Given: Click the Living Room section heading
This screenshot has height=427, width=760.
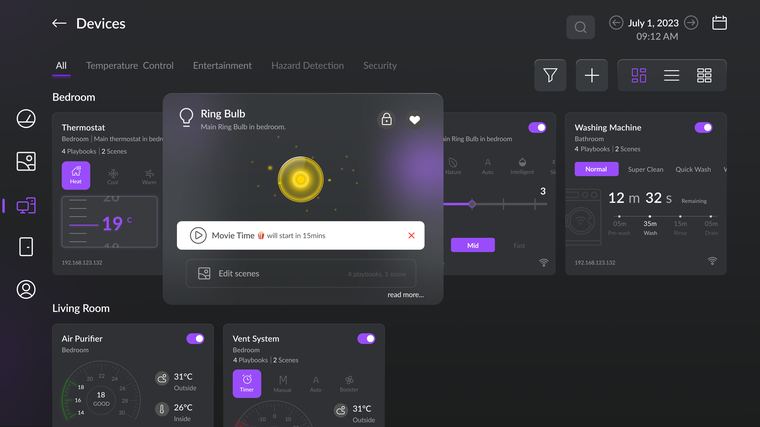Looking at the screenshot, I should [x=81, y=308].
